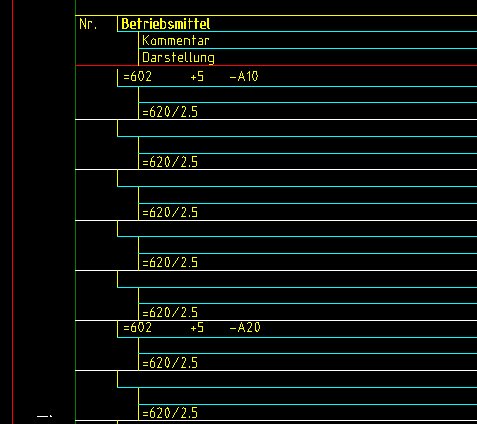
Task: Select the Darstellung row label
Action: pos(178,58)
